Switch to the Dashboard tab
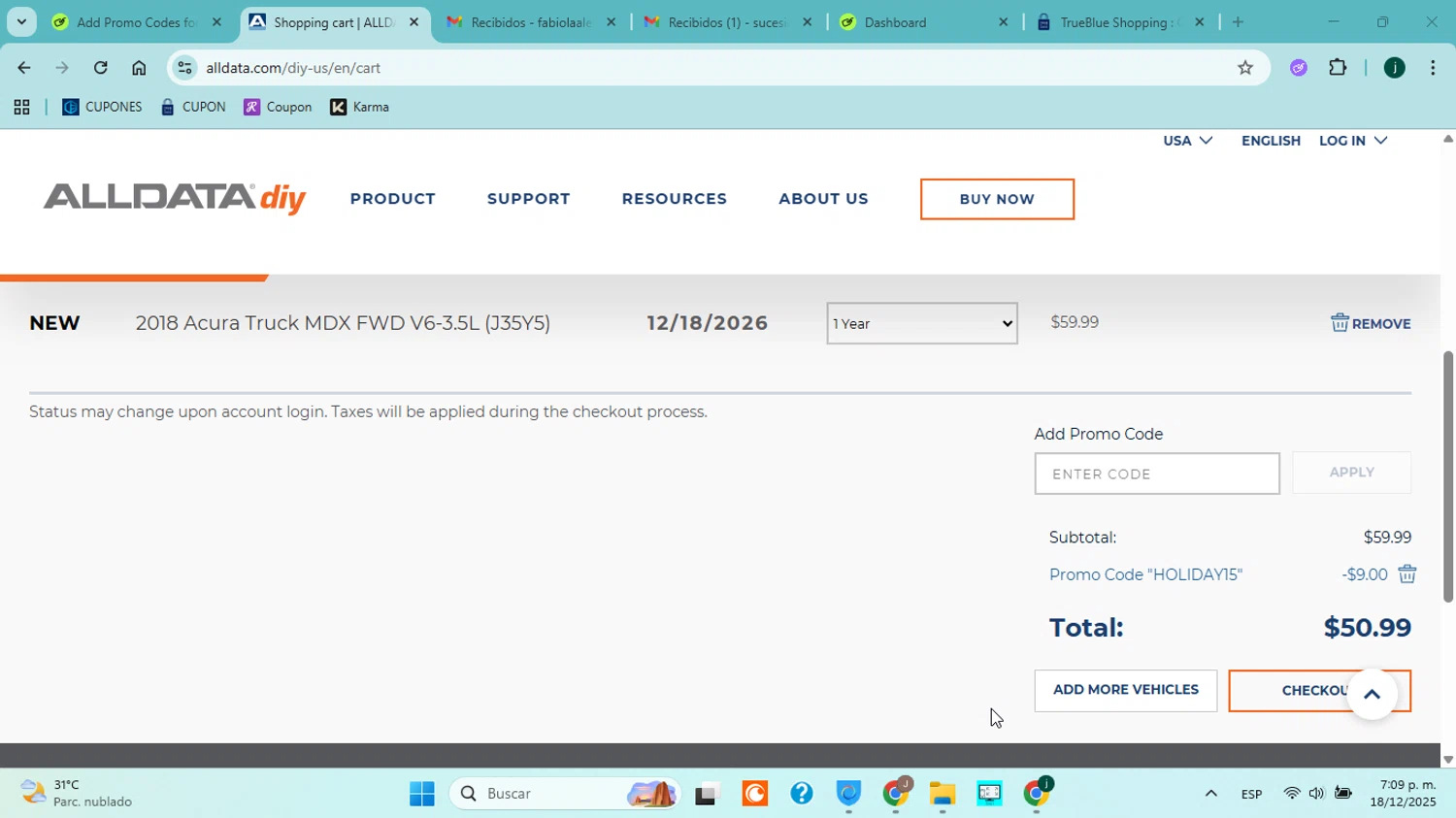This screenshot has width=1456, height=818. click(924, 22)
